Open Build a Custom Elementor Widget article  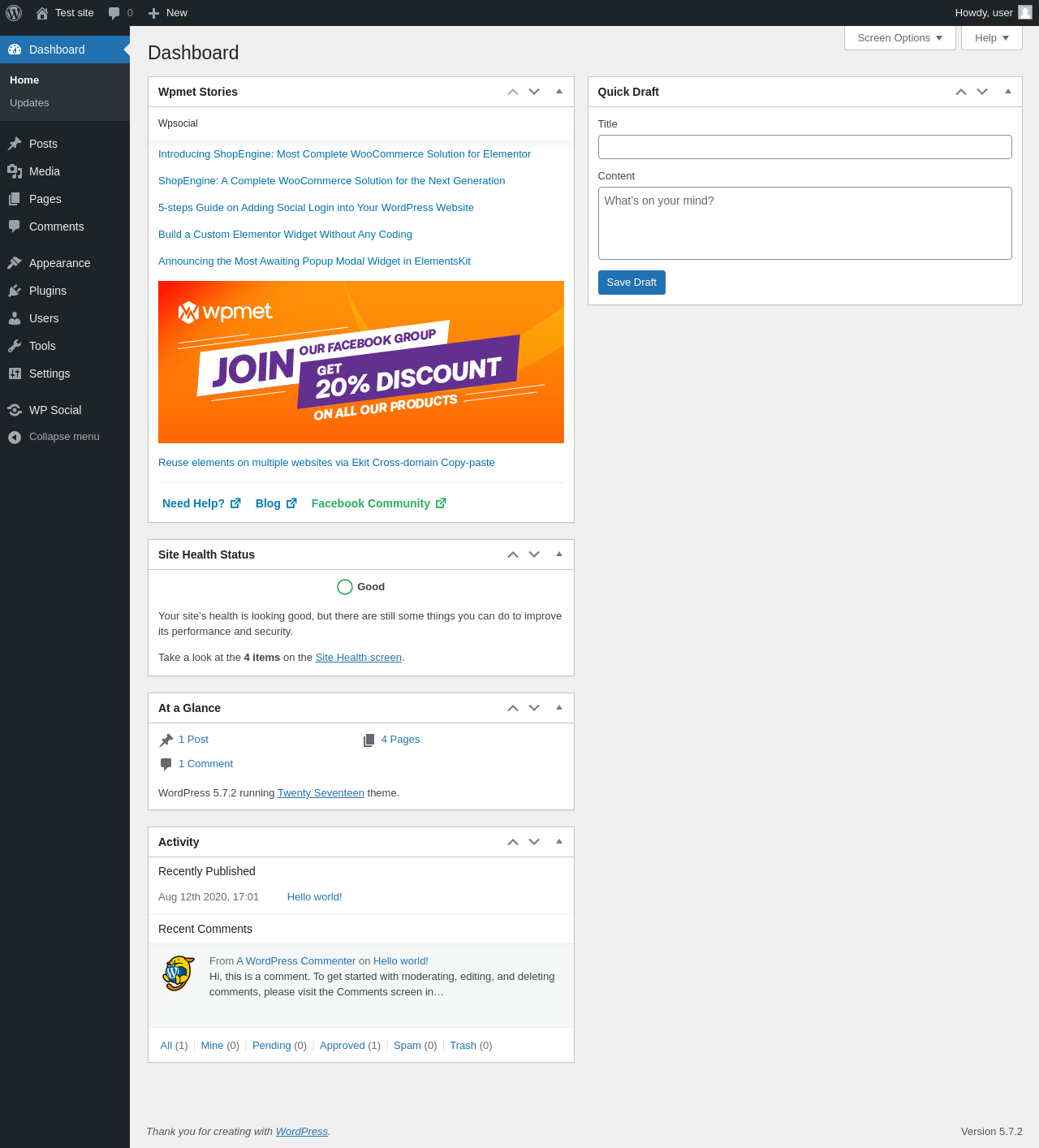(x=285, y=235)
